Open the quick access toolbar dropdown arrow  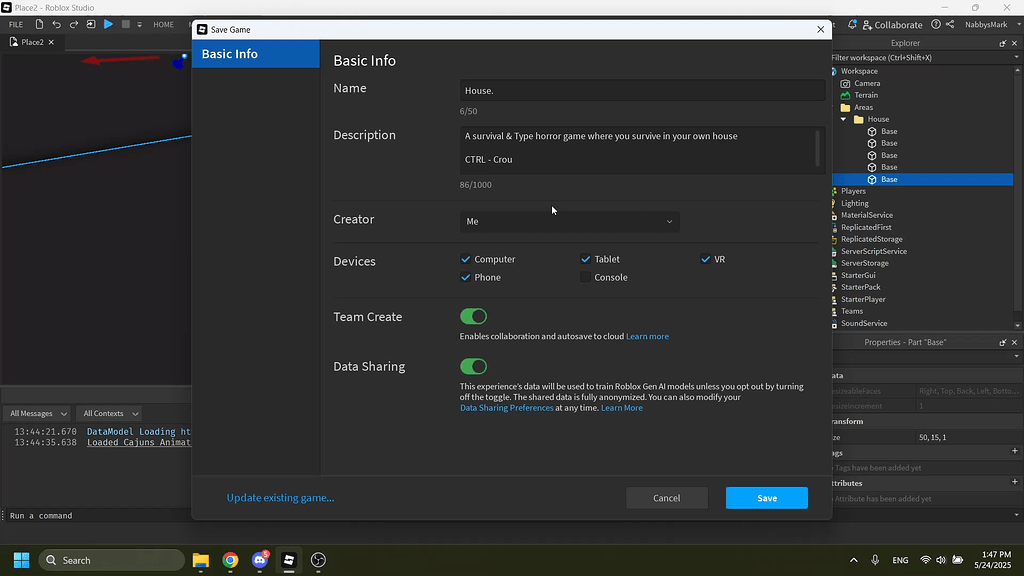coord(139,25)
